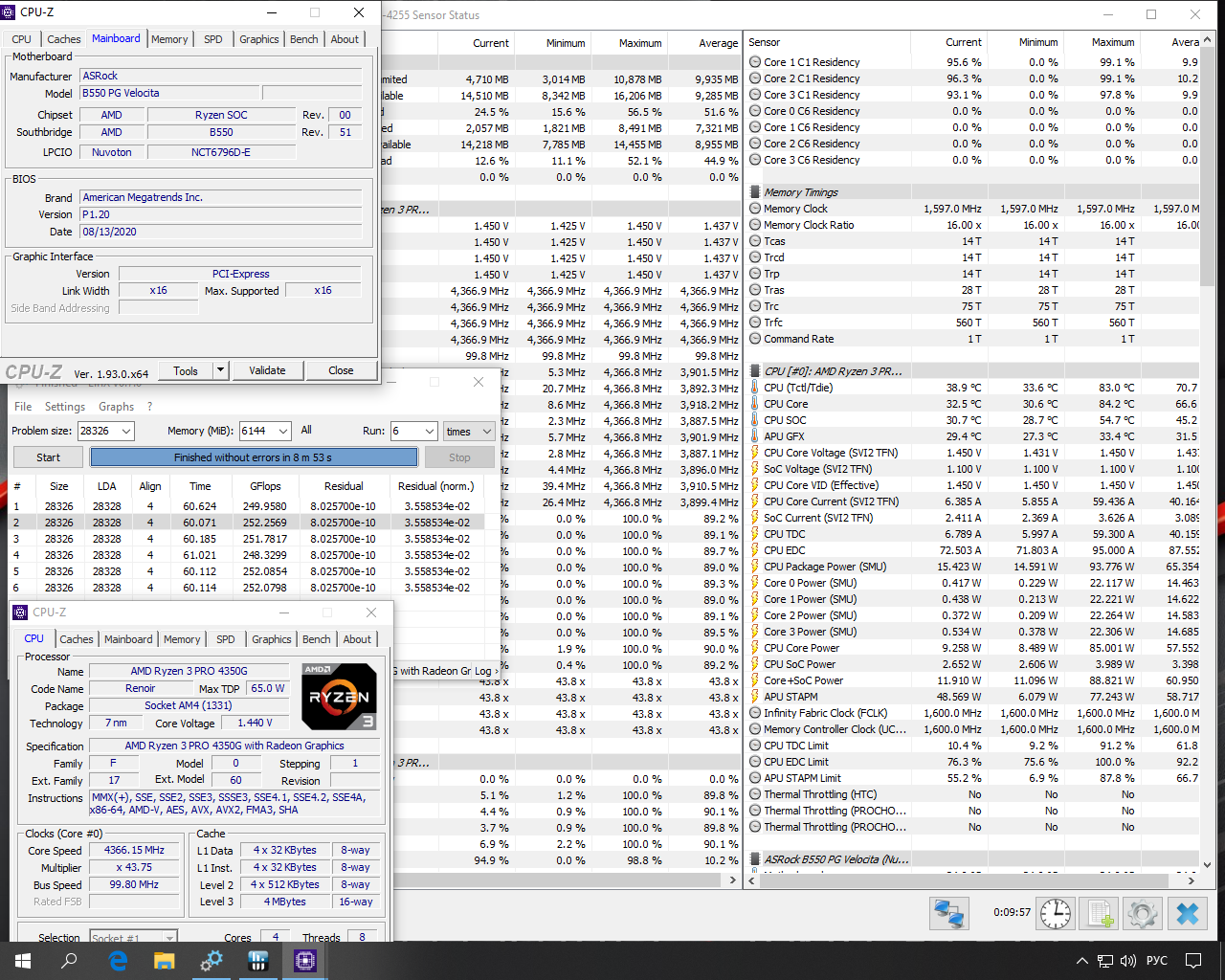Image resolution: width=1225 pixels, height=980 pixels.
Task: Click the logging file icon with green plus
Action: coord(1101,913)
